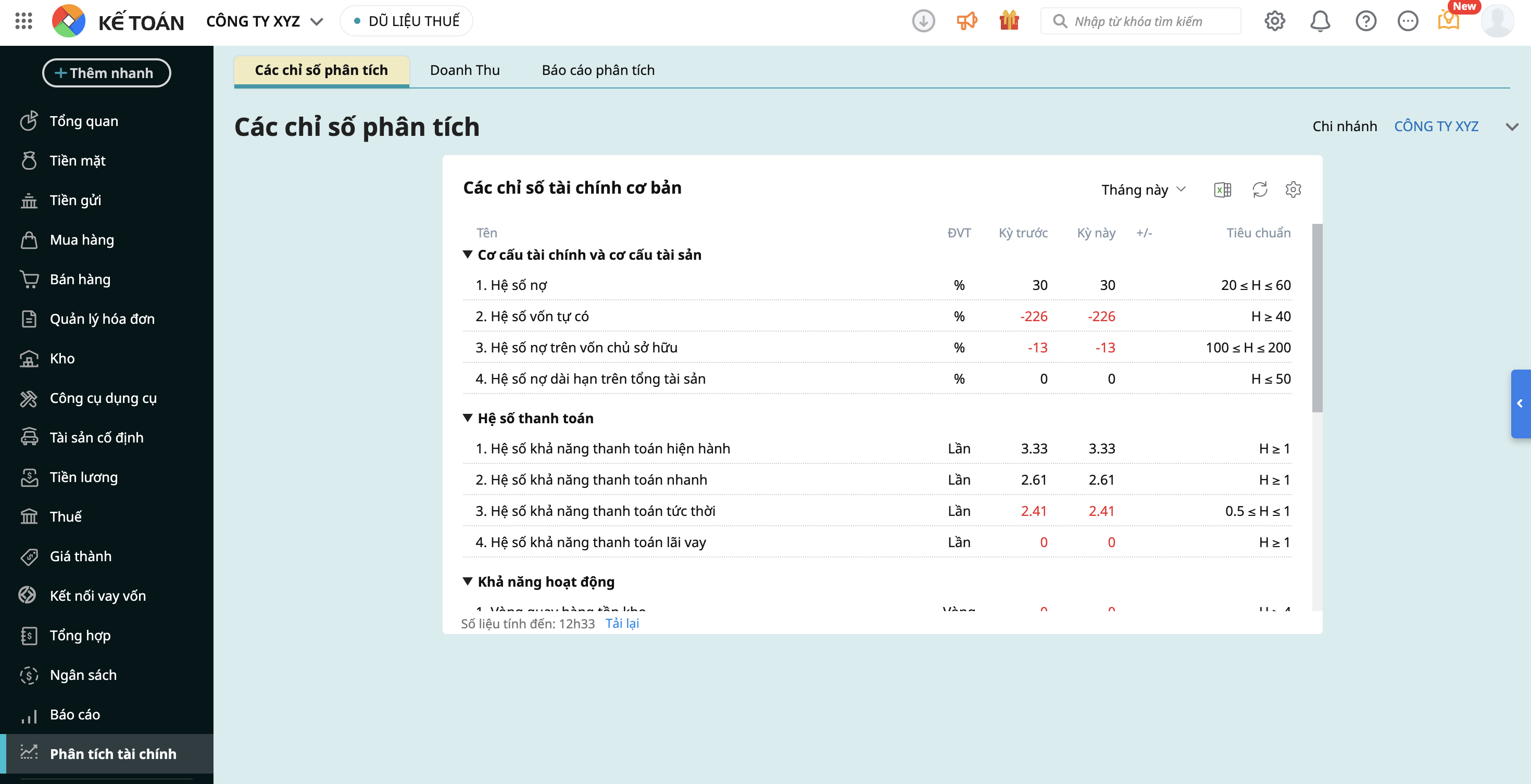Collapse the Khả năng hoạt động group
The height and width of the screenshot is (784, 1531).
[468, 581]
